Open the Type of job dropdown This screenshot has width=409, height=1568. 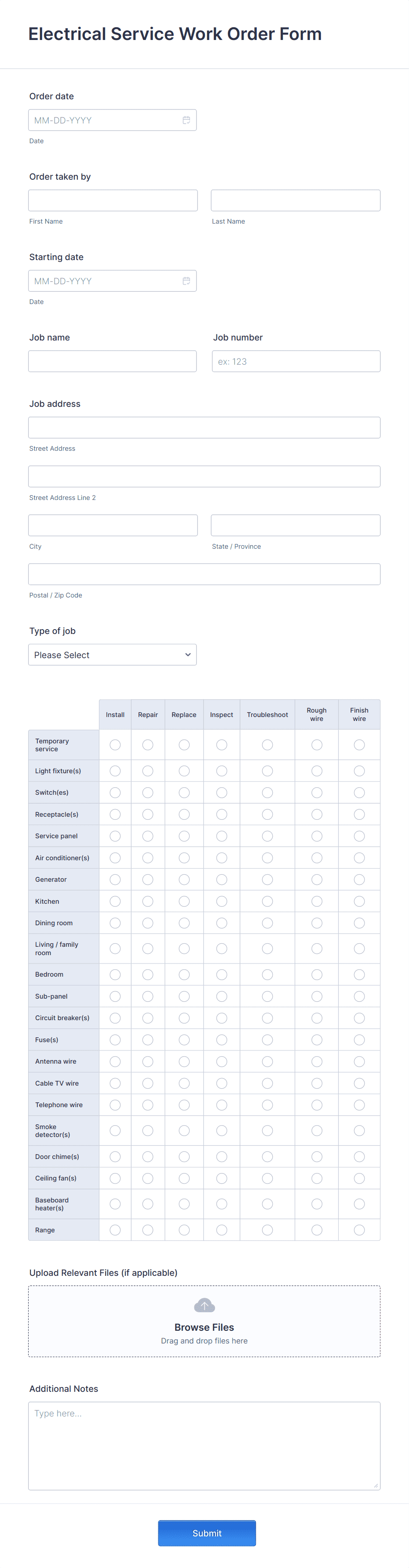(x=112, y=654)
